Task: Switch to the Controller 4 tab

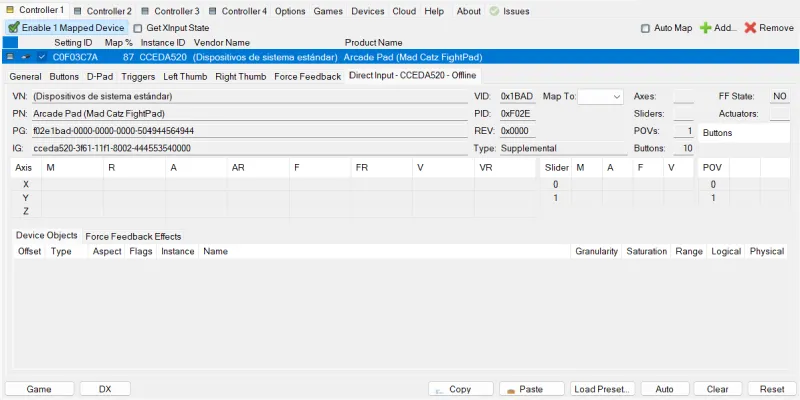Action: (x=238, y=11)
